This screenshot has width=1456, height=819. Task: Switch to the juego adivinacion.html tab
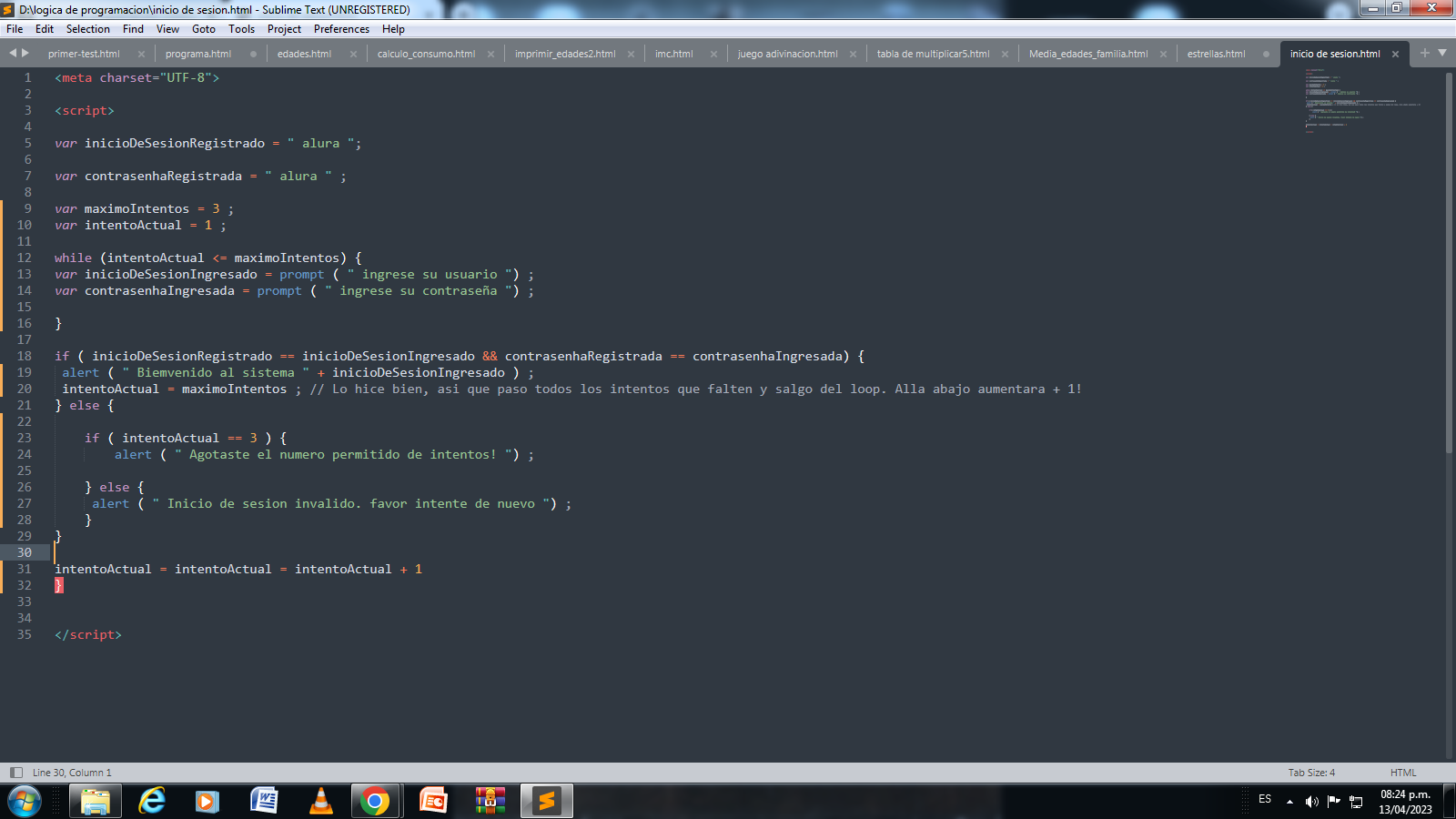pos(788,54)
